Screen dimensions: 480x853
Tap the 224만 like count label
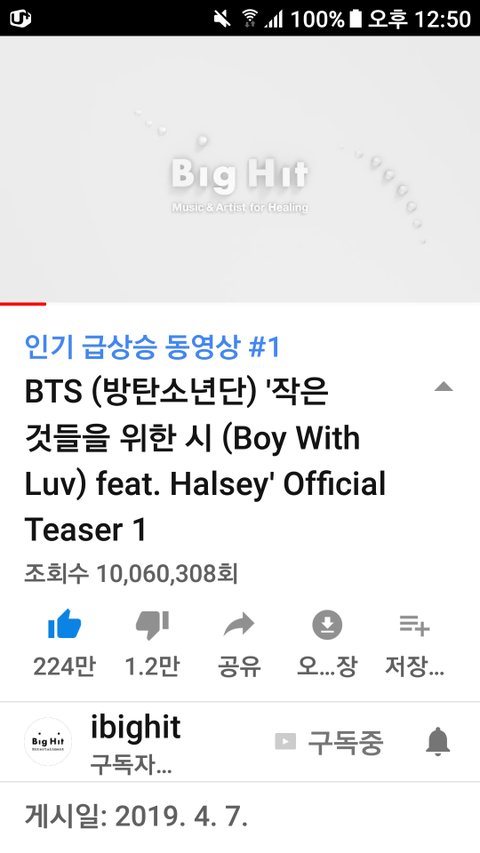(64, 666)
